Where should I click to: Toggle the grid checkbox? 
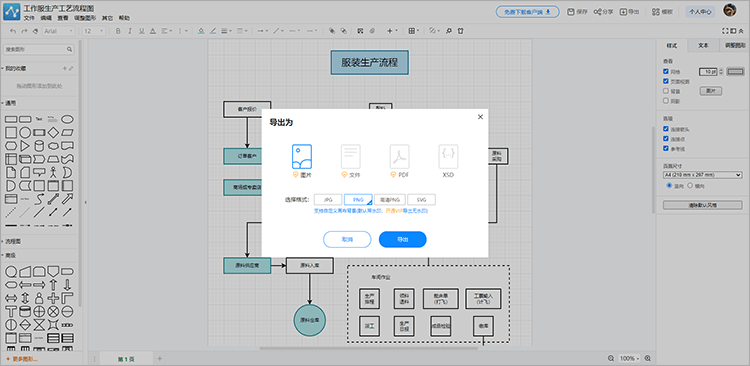click(666, 71)
